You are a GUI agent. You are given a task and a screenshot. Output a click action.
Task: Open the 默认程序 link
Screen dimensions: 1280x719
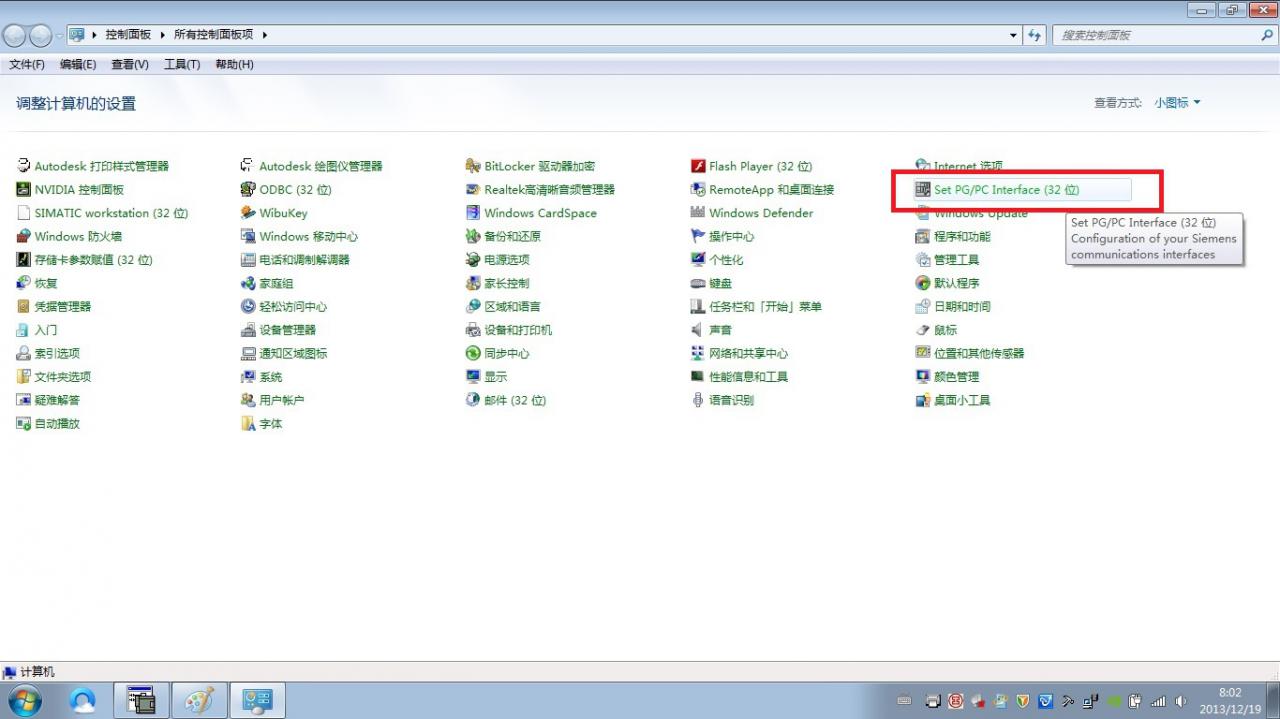point(957,283)
